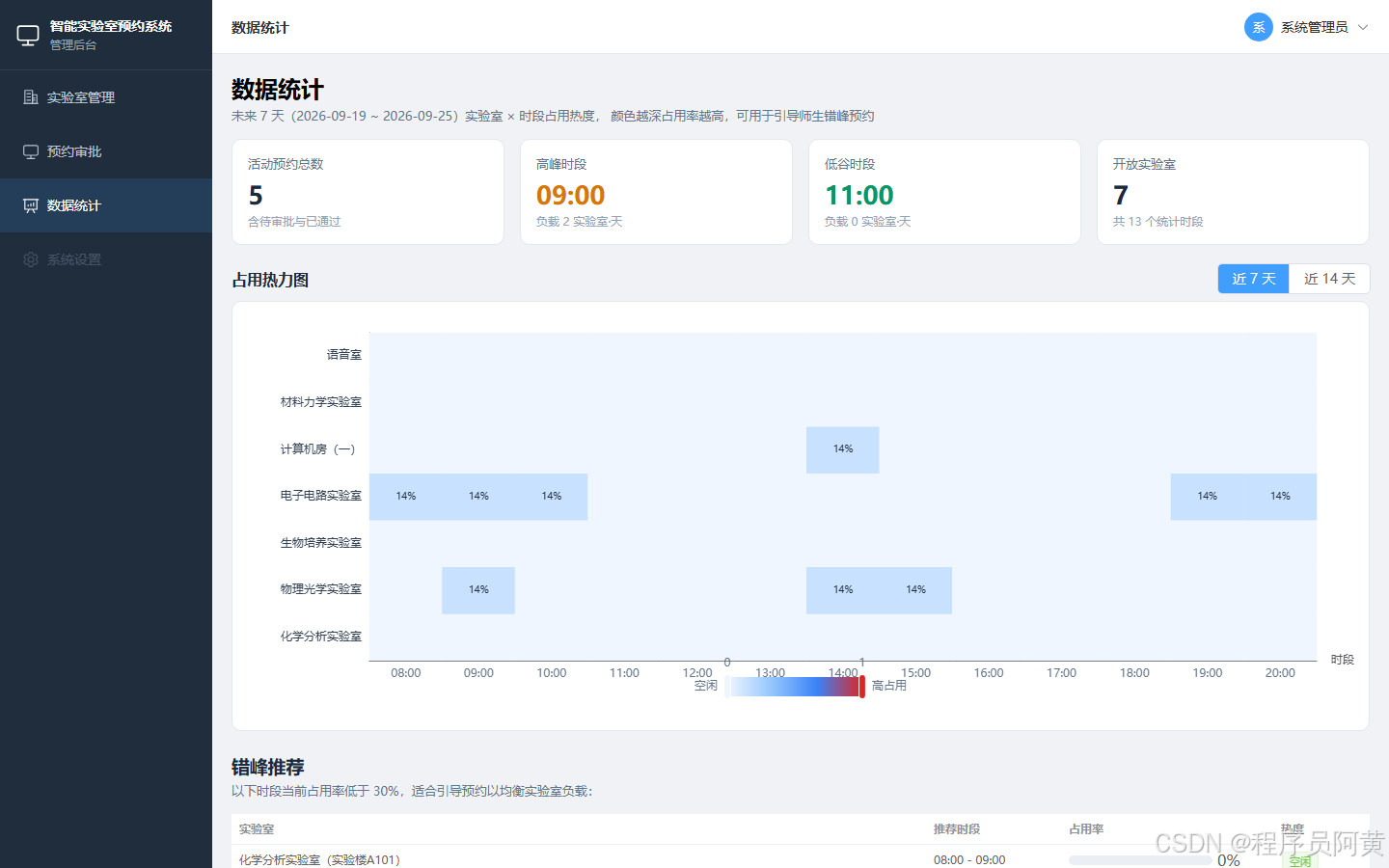1389x868 pixels.
Task: Click 电子电路实验室 14% cell at 10:00
Action: coord(552,497)
